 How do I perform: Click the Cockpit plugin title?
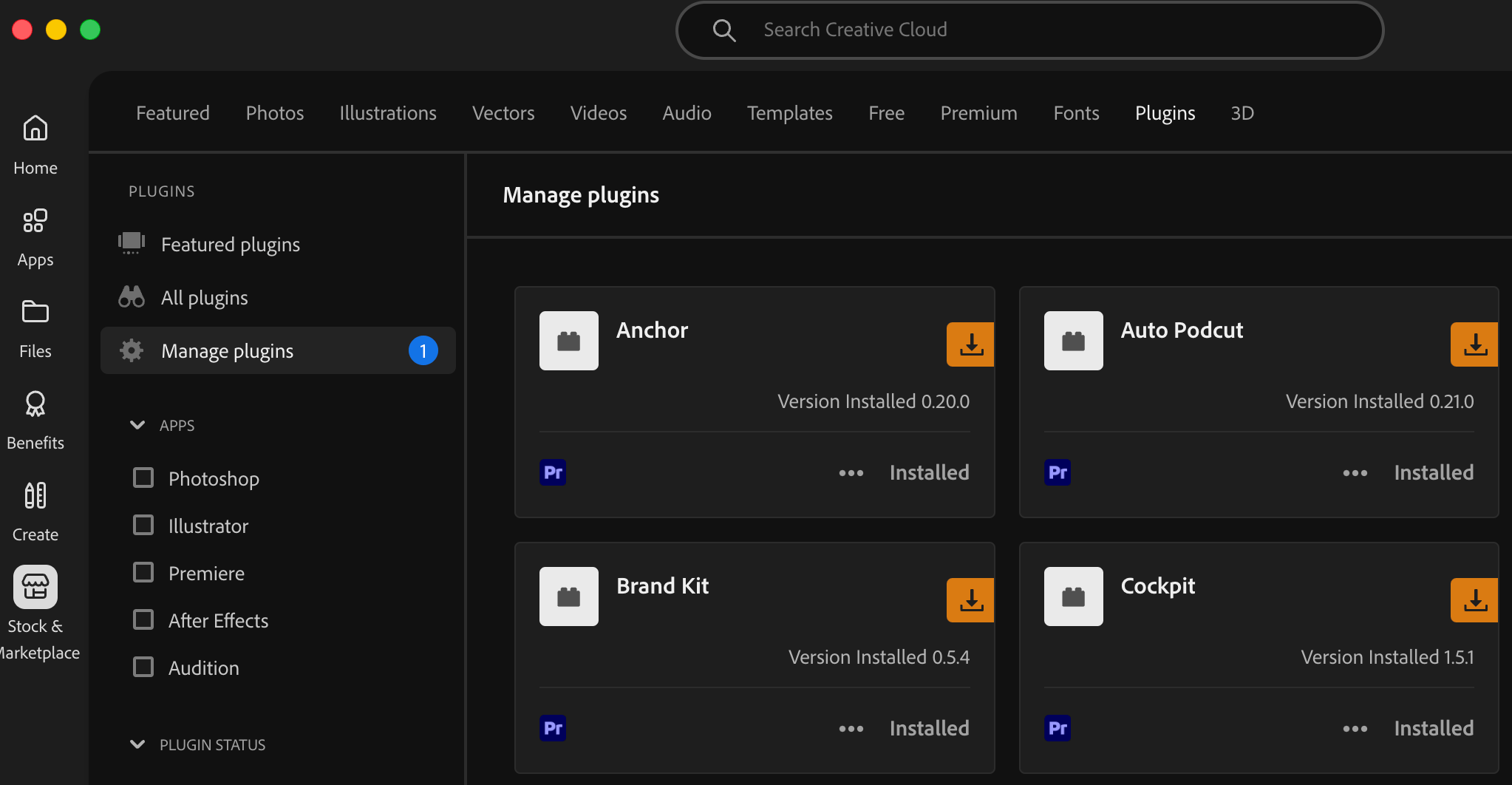click(x=1158, y=586)
